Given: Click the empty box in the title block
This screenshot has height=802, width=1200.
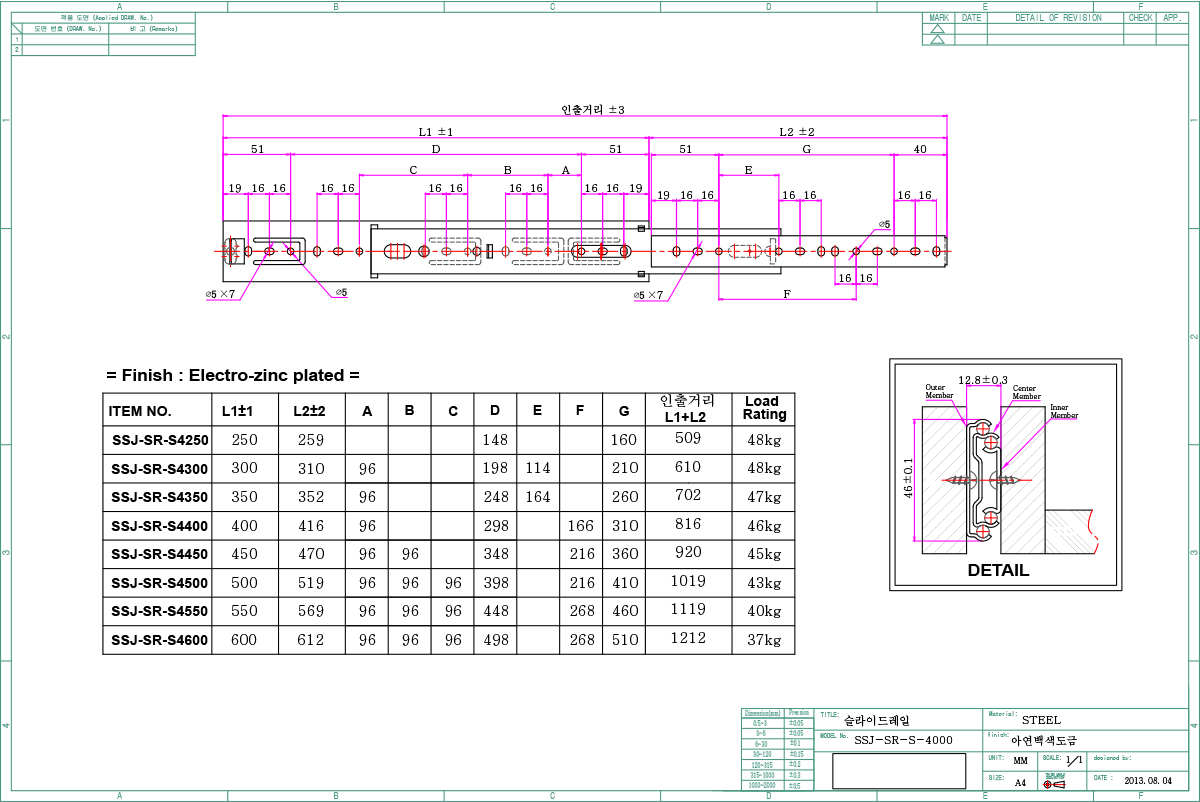Looking at the screenshot, I should point(899,771).
